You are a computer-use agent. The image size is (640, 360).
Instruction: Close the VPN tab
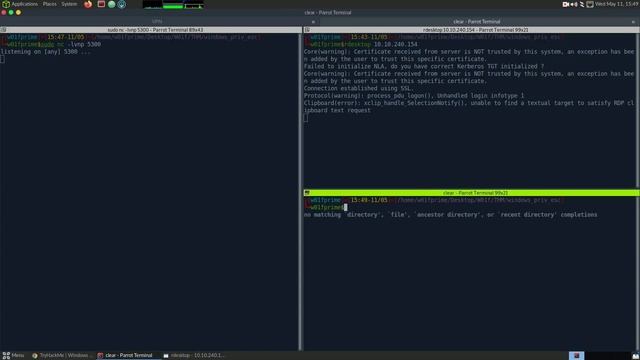pyautogui.click(x=313, y=22)
